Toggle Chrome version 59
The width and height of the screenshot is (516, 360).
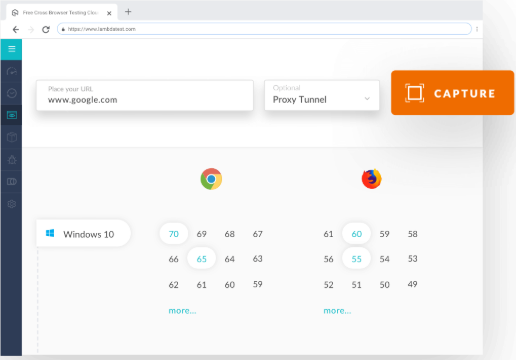tap(257, 284)
